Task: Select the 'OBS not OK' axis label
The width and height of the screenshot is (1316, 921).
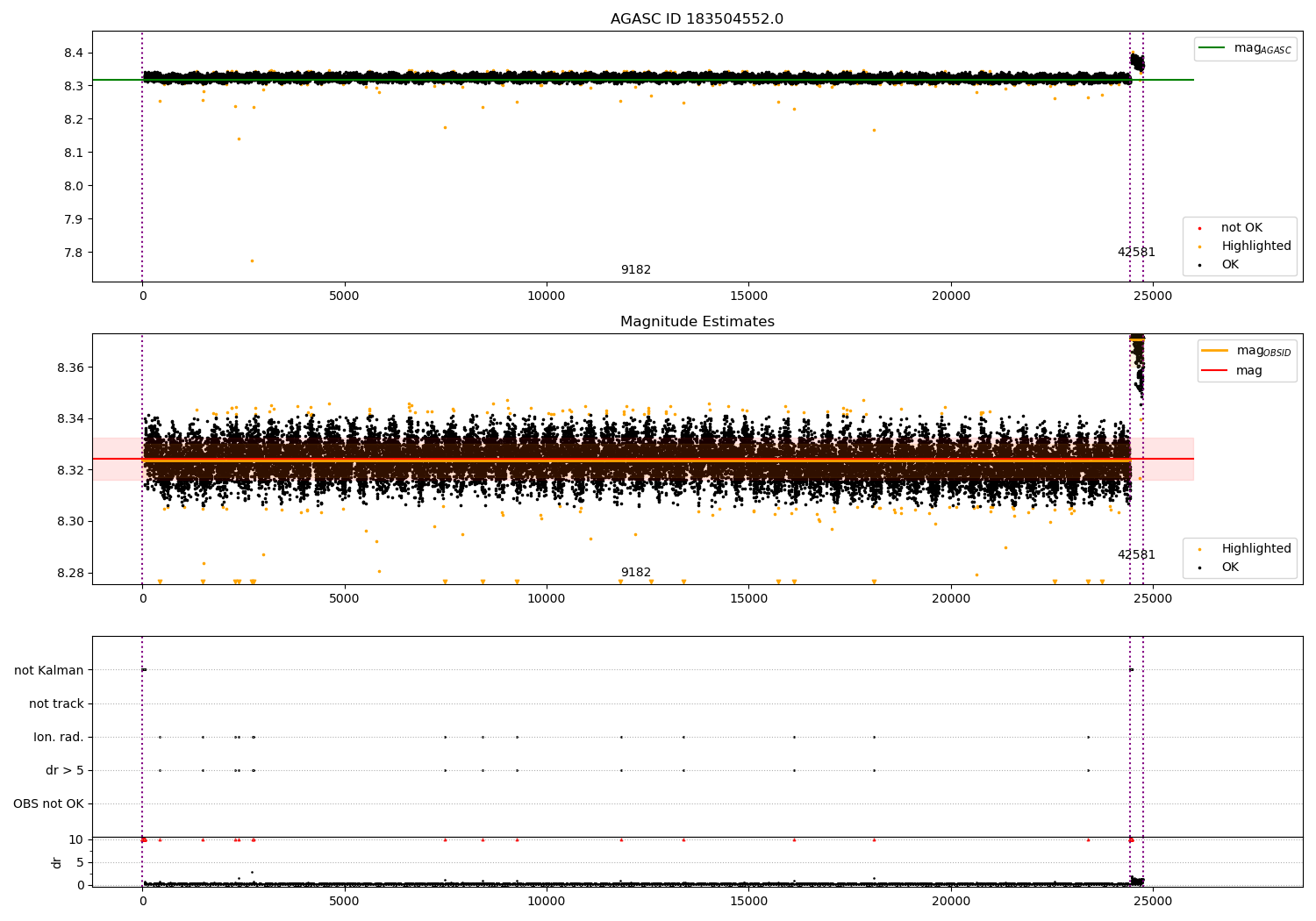Action: click(48, 804)
